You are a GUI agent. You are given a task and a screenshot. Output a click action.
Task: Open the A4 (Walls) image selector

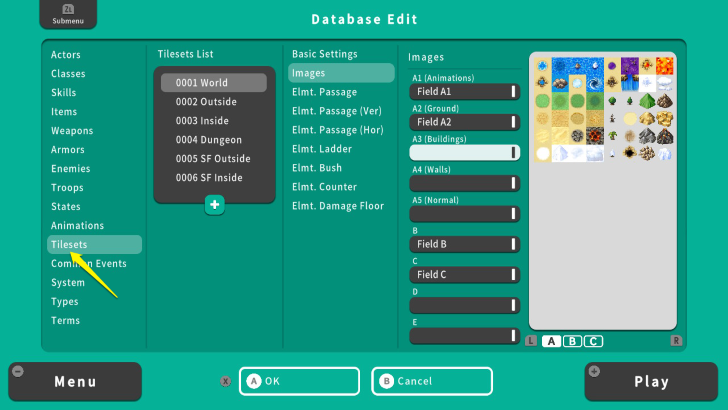click(464, 183)
